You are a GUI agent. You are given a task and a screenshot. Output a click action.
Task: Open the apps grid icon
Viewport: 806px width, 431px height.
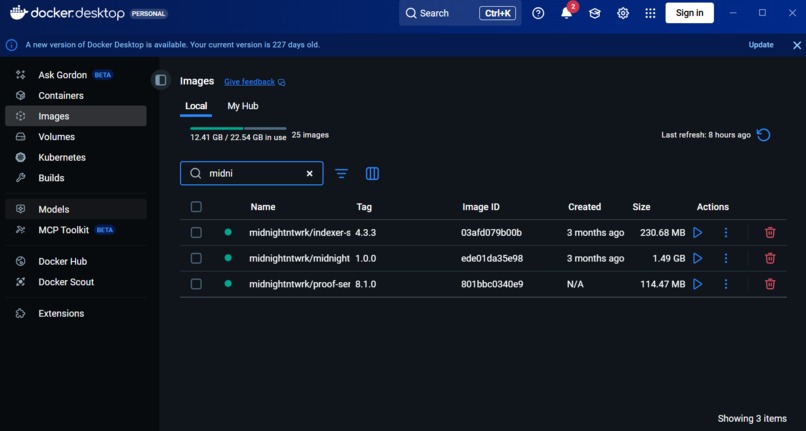pyautogui.click(x=650, y=13)
